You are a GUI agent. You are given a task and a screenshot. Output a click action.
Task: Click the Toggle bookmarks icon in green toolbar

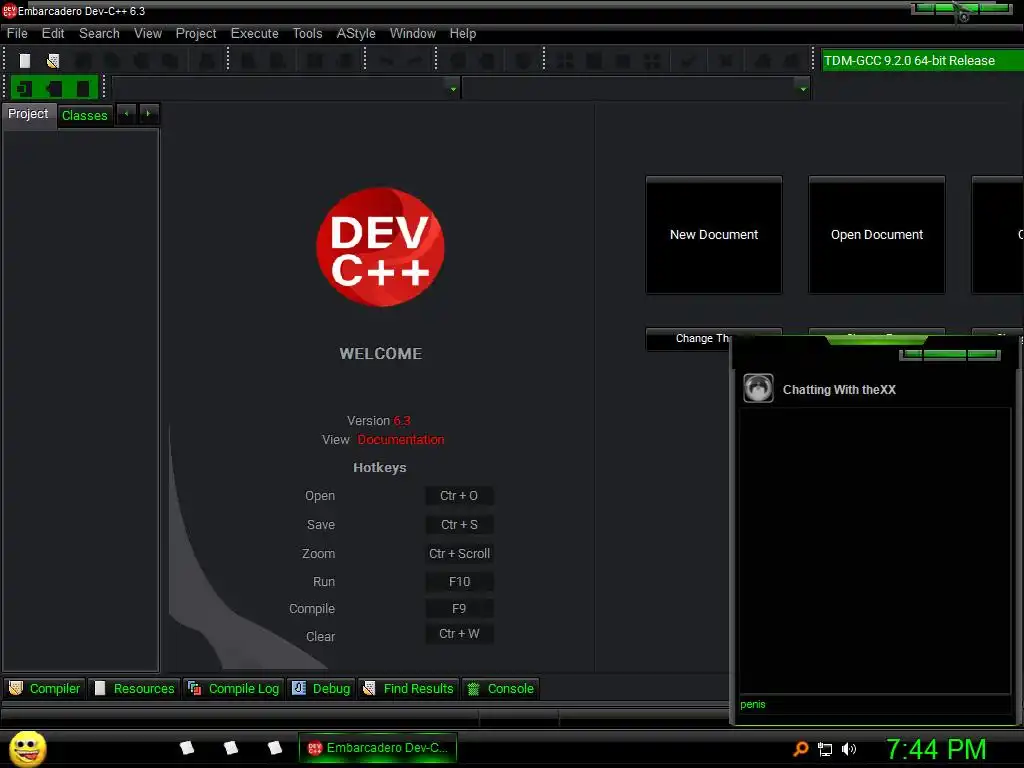[54, 88]
